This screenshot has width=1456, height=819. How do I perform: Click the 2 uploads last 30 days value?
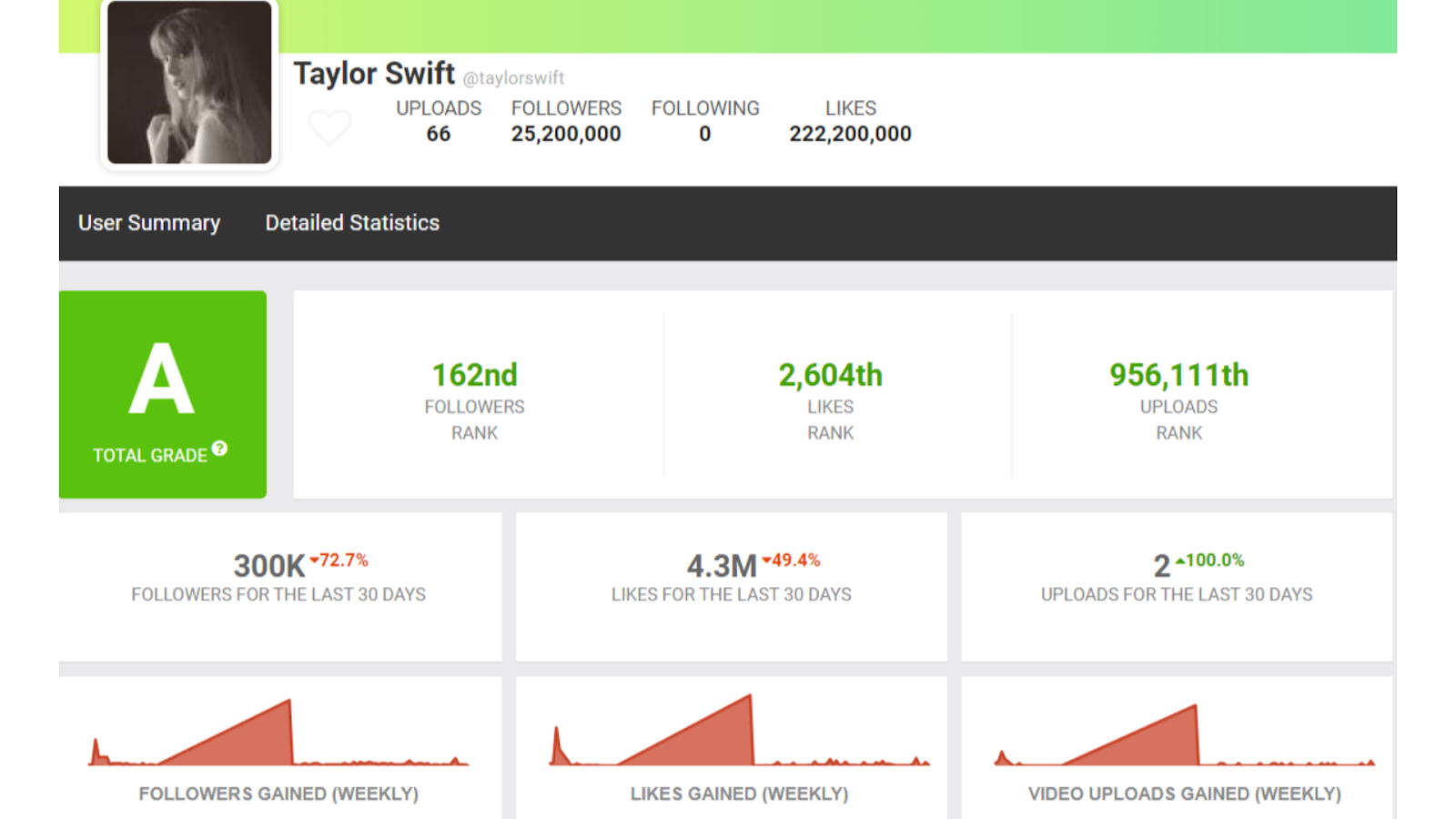tap(1162, 566)
